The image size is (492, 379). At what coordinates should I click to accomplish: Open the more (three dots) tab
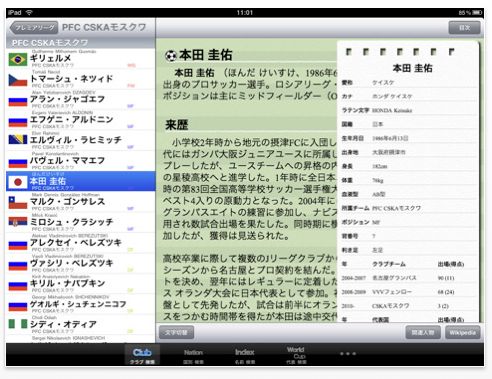pos(348,354)
